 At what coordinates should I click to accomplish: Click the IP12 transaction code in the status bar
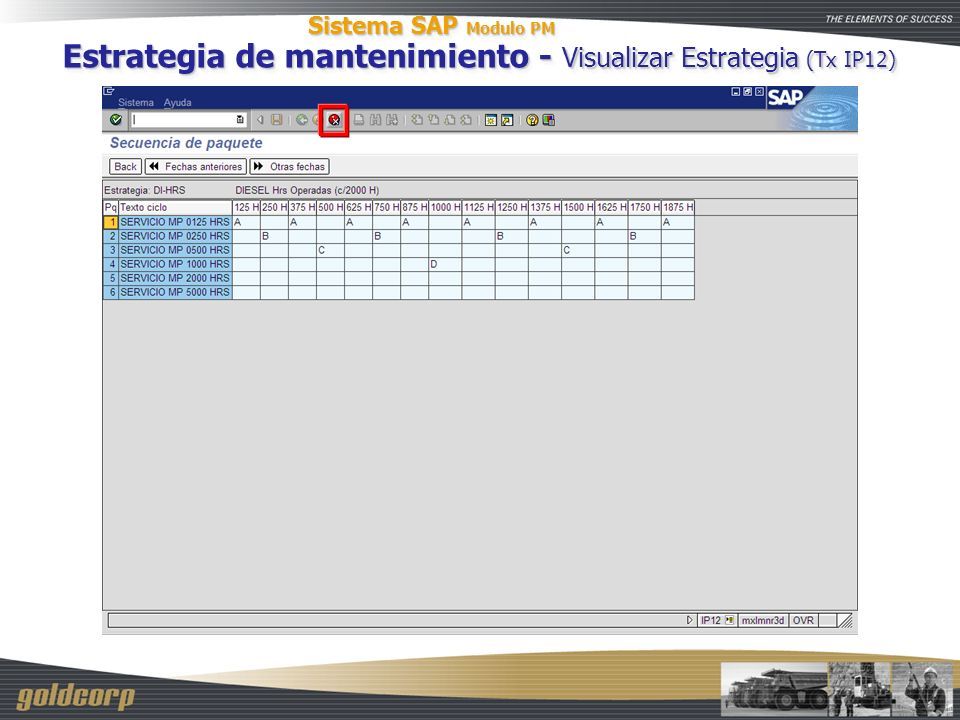click(711, 620)
